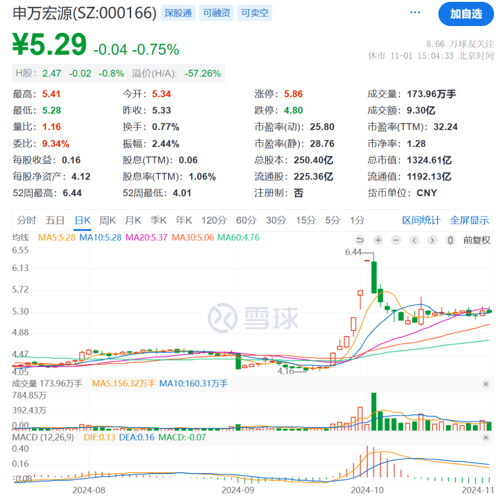The height and width of the screenshot is (501, 500).
Task: Open the 前复权 adjustment dropdown
Action: pyautogui.click(x=477, y=240)
